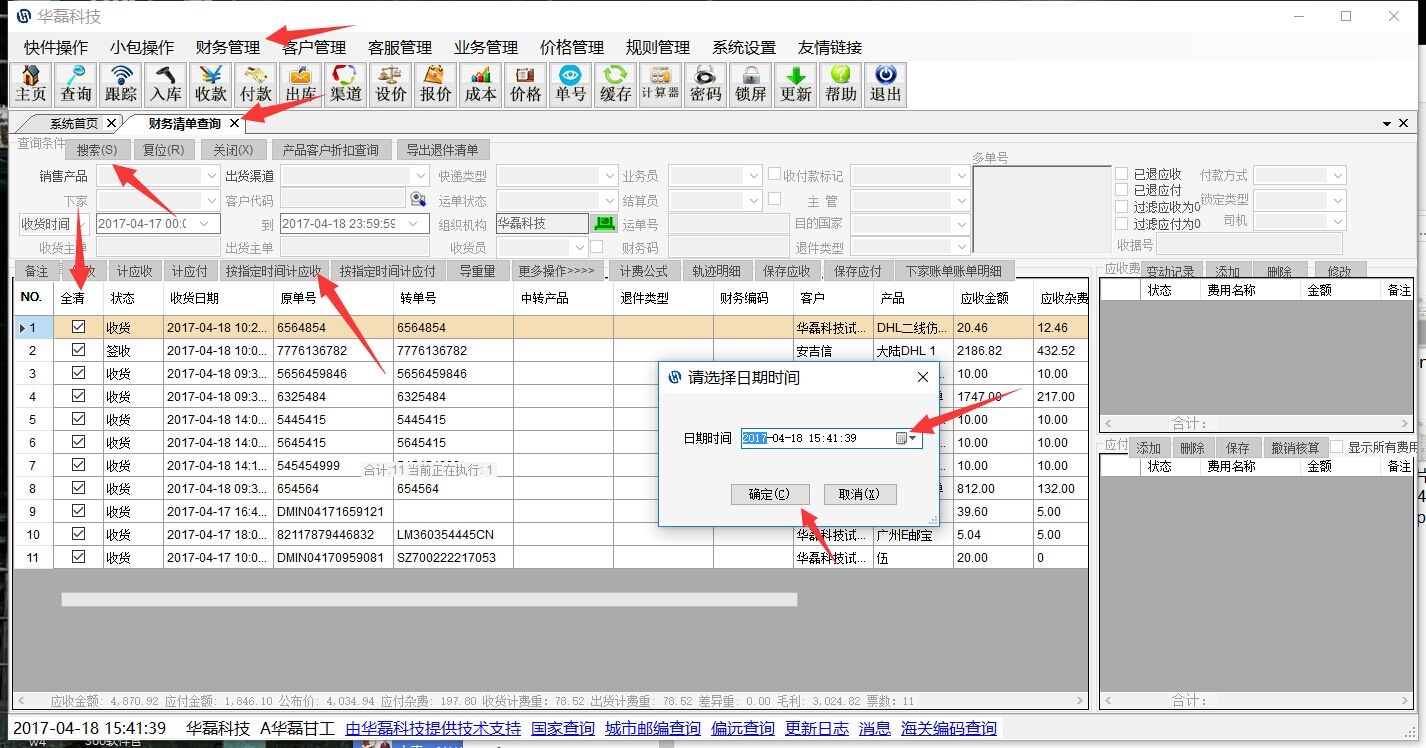Viewport: 1426px width, 748px height.
Task: Tick the 显示所有费用 checkbox
Action: pos(1337,447)
